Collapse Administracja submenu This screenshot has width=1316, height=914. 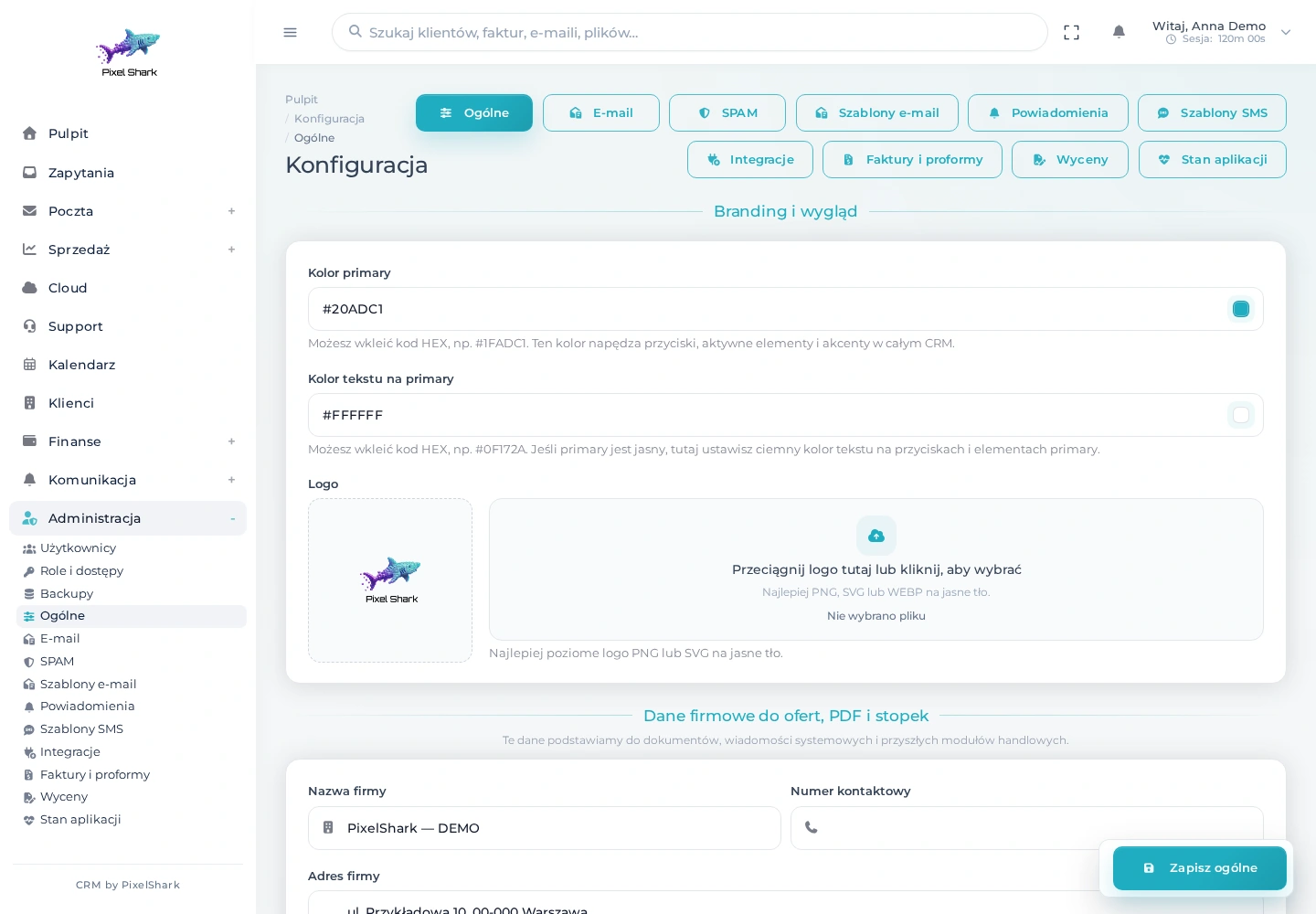[232, 518]
